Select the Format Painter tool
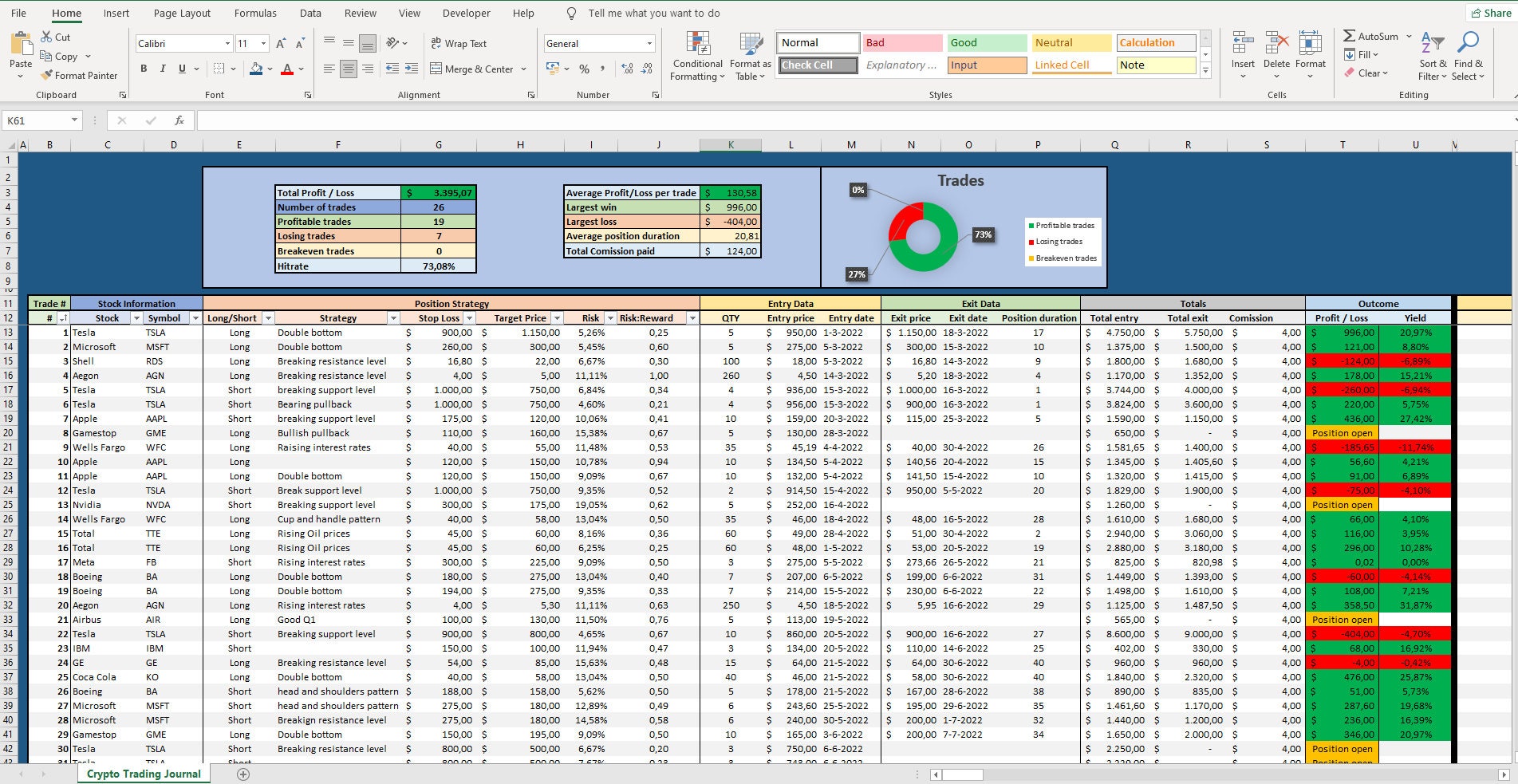This screenshot has height=784, width=1518. (80, 75)
